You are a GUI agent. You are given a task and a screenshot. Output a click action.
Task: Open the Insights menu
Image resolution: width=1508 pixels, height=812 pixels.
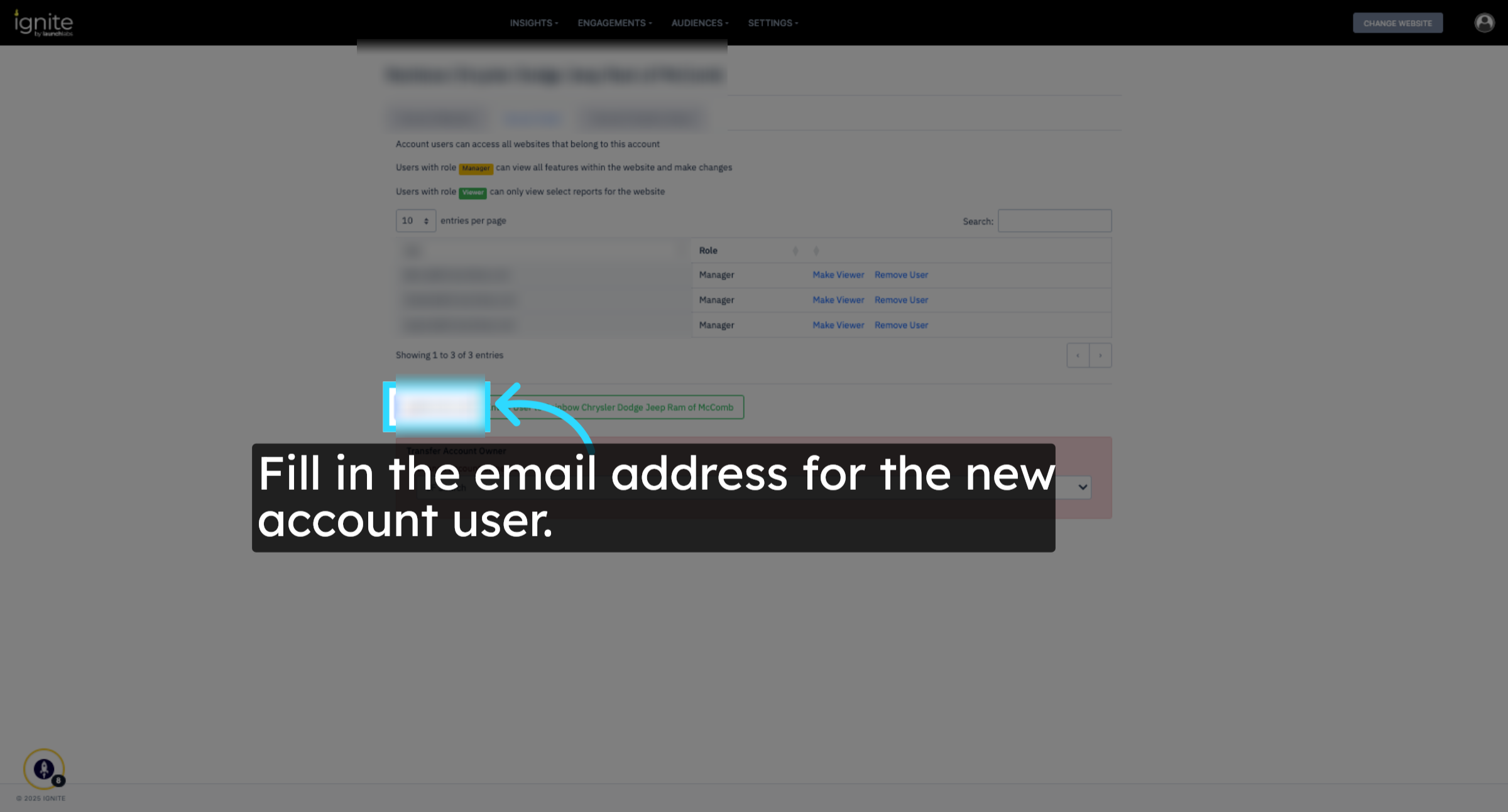(533, 23)
